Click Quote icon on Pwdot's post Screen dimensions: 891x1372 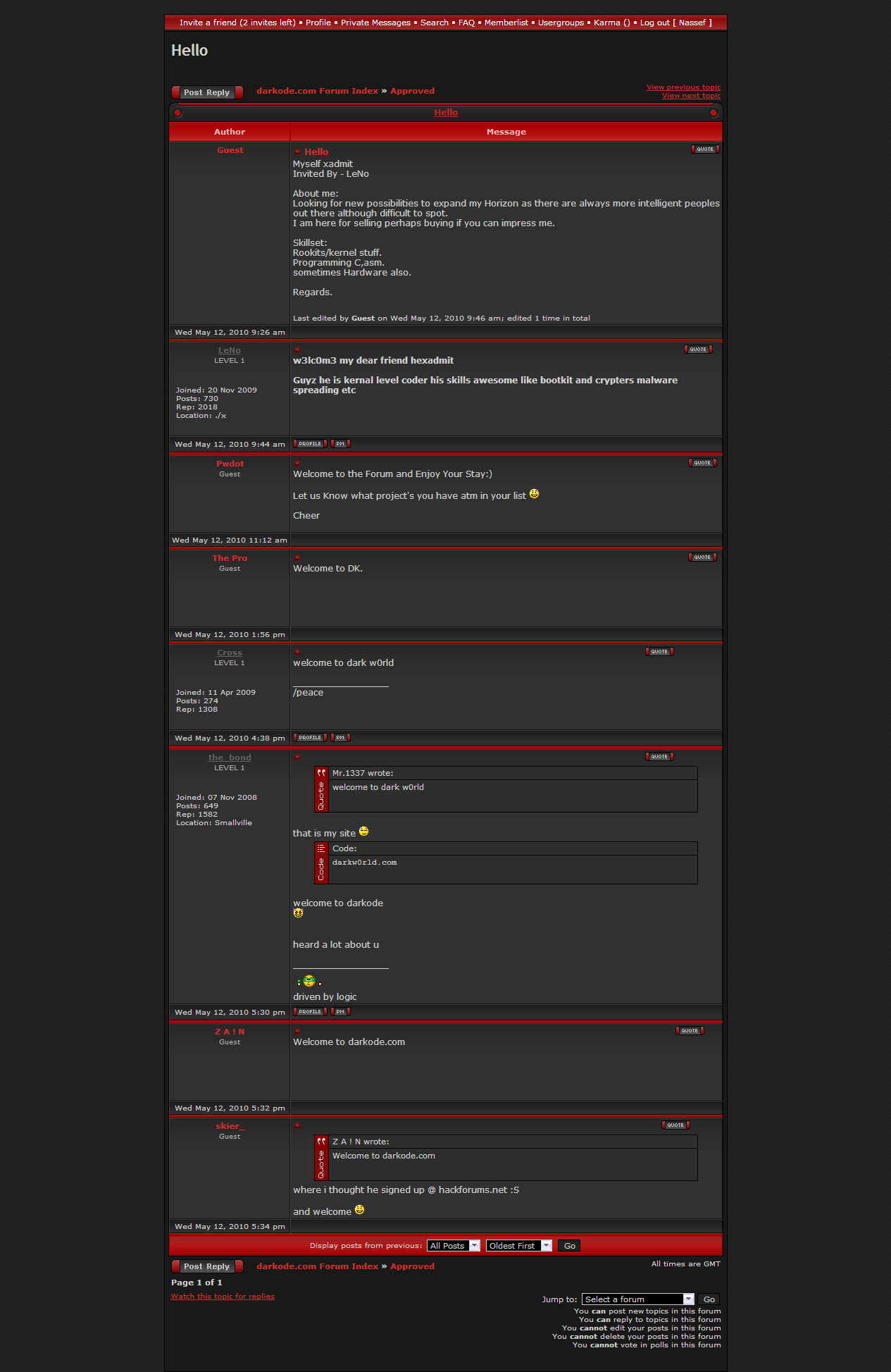pyautogui.click(x=702, y=463)
